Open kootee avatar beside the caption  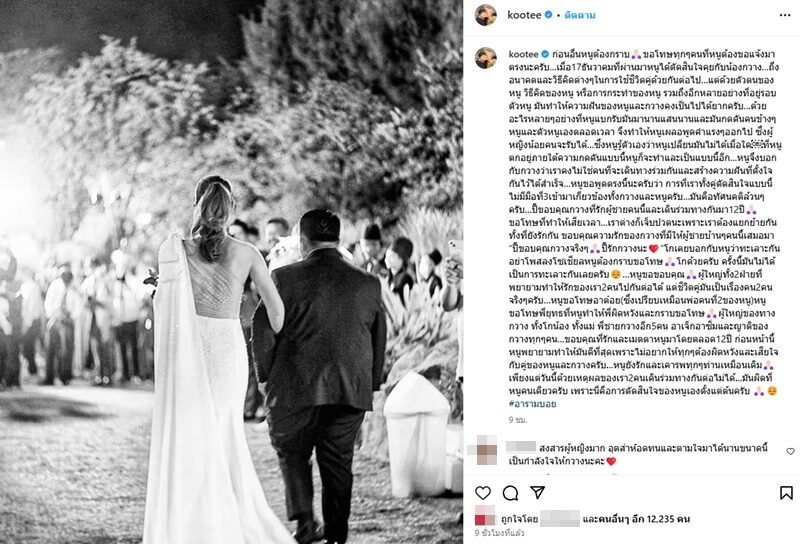click(486, 58)
